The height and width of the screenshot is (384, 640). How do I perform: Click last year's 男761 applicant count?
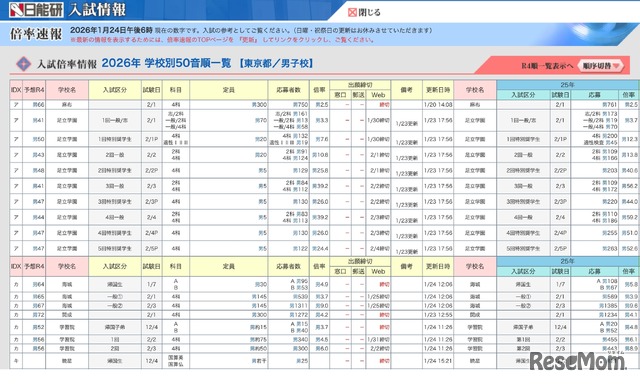pyautogui.click(x=609, y=105)
